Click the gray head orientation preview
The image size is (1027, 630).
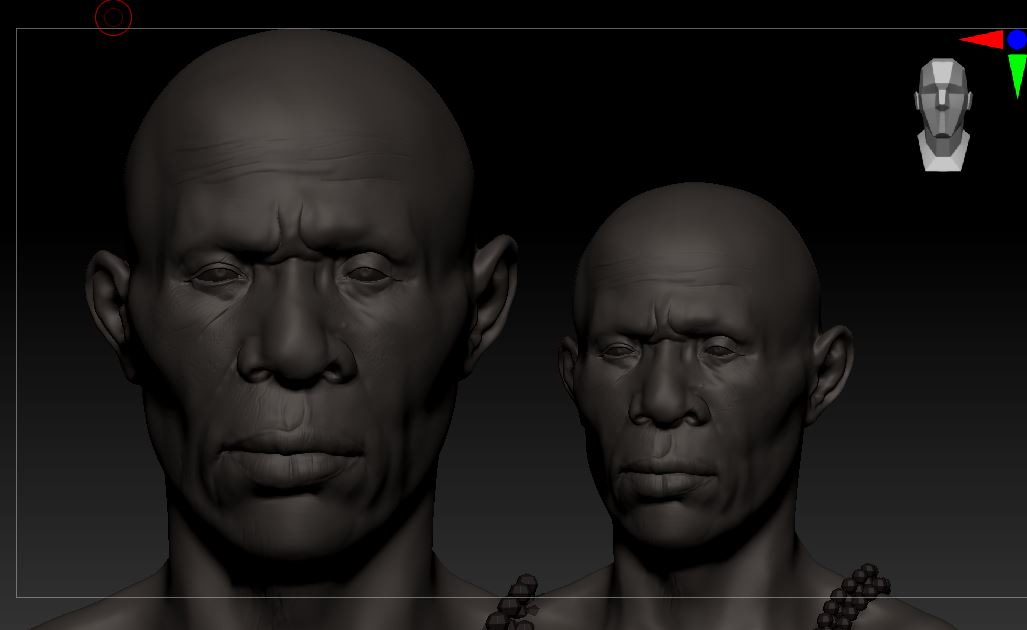pos(943,115)
